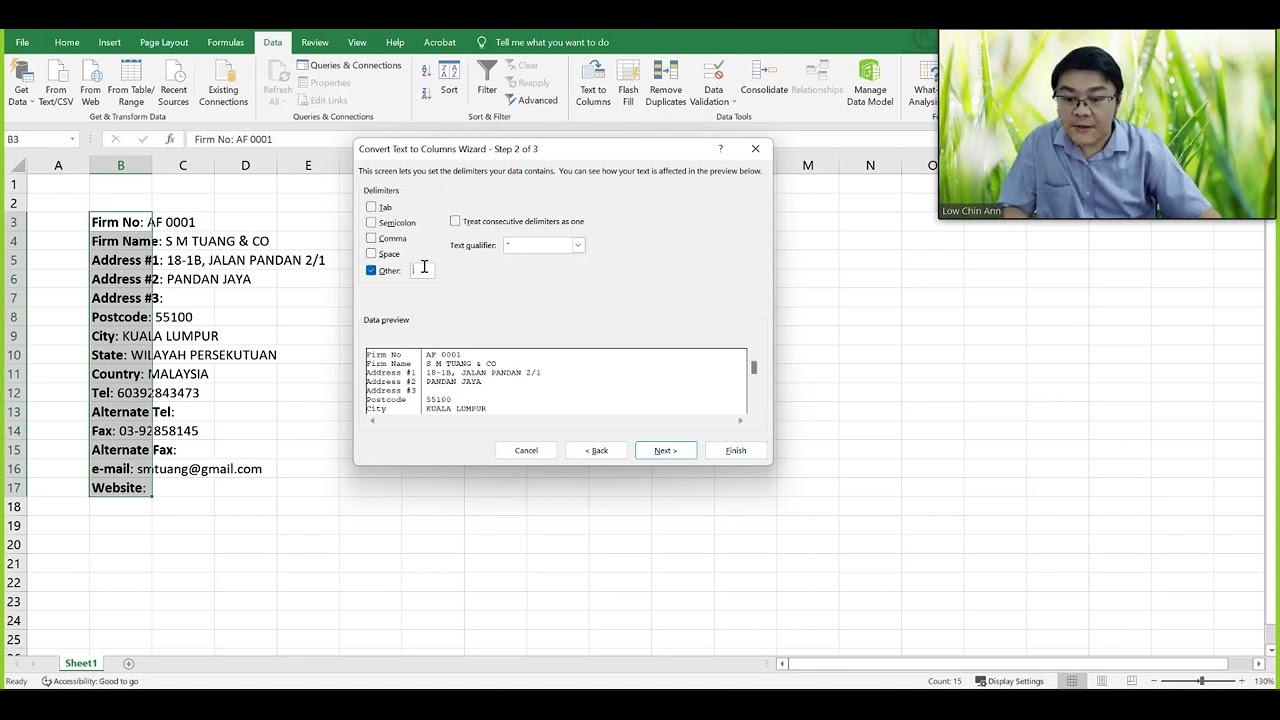The image size is (1280, 720).
Task: Switch to Page Break Preview in status bar
Action: (x=1132, y=681)
